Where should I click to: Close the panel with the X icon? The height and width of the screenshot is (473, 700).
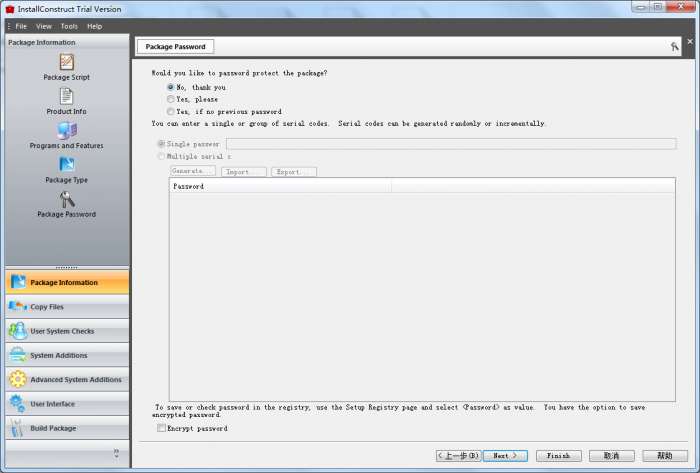tap(690, 41)
